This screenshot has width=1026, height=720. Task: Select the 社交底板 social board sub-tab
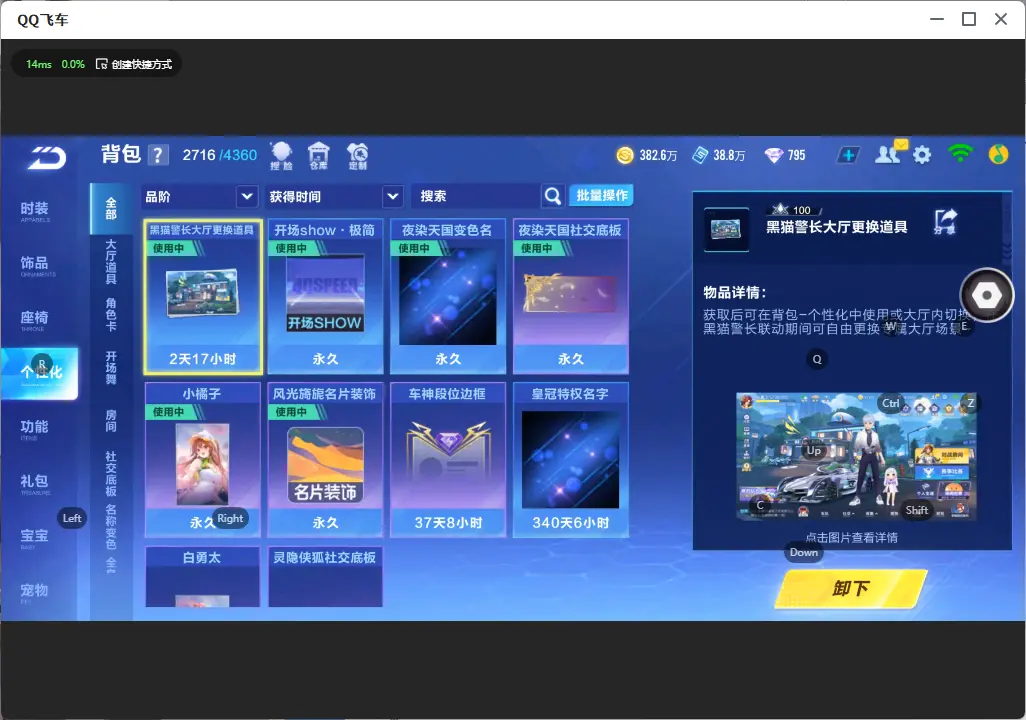pos(111,474)
